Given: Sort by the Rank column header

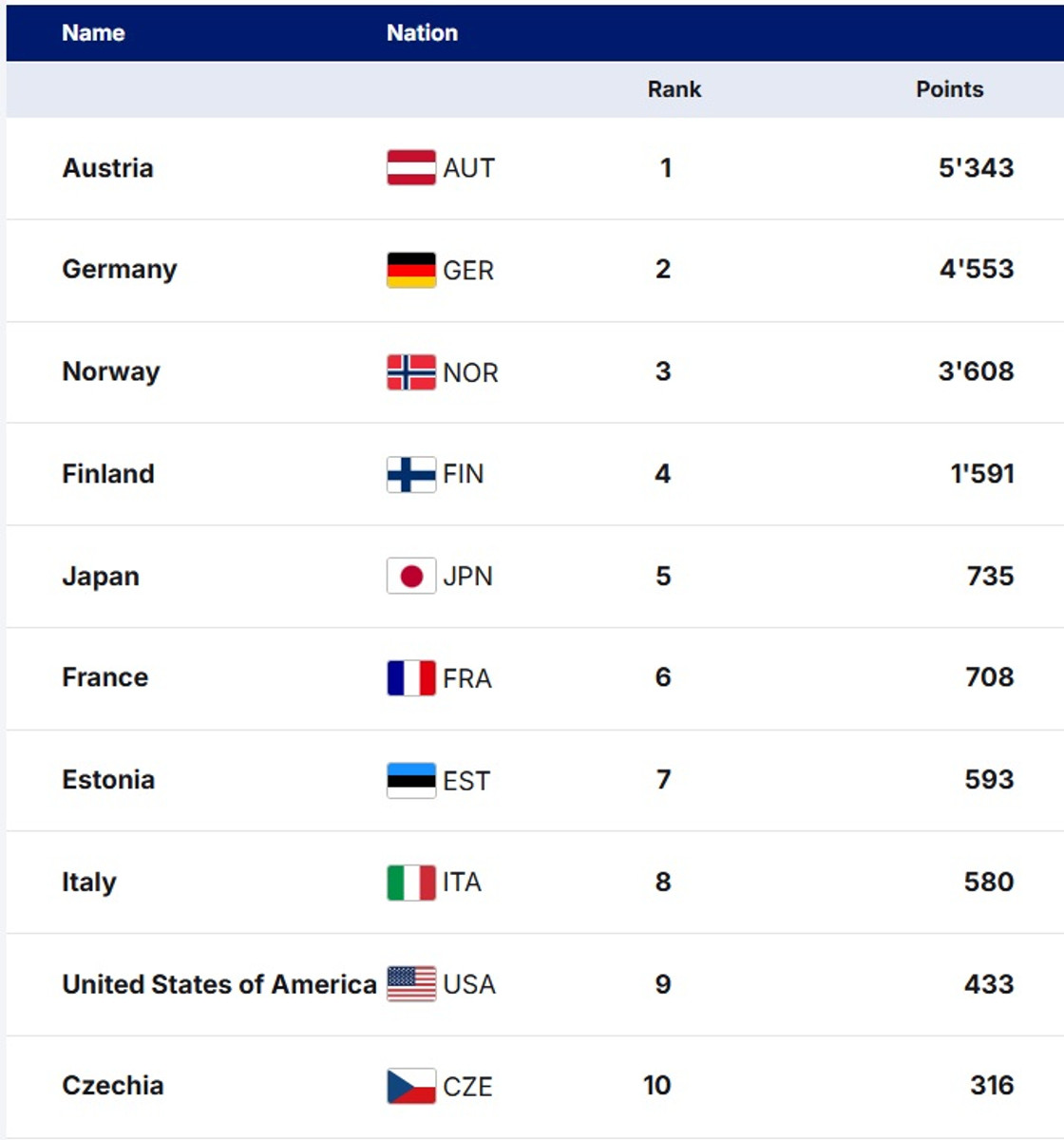Looking at the screenshot, I should pos(674,89).
